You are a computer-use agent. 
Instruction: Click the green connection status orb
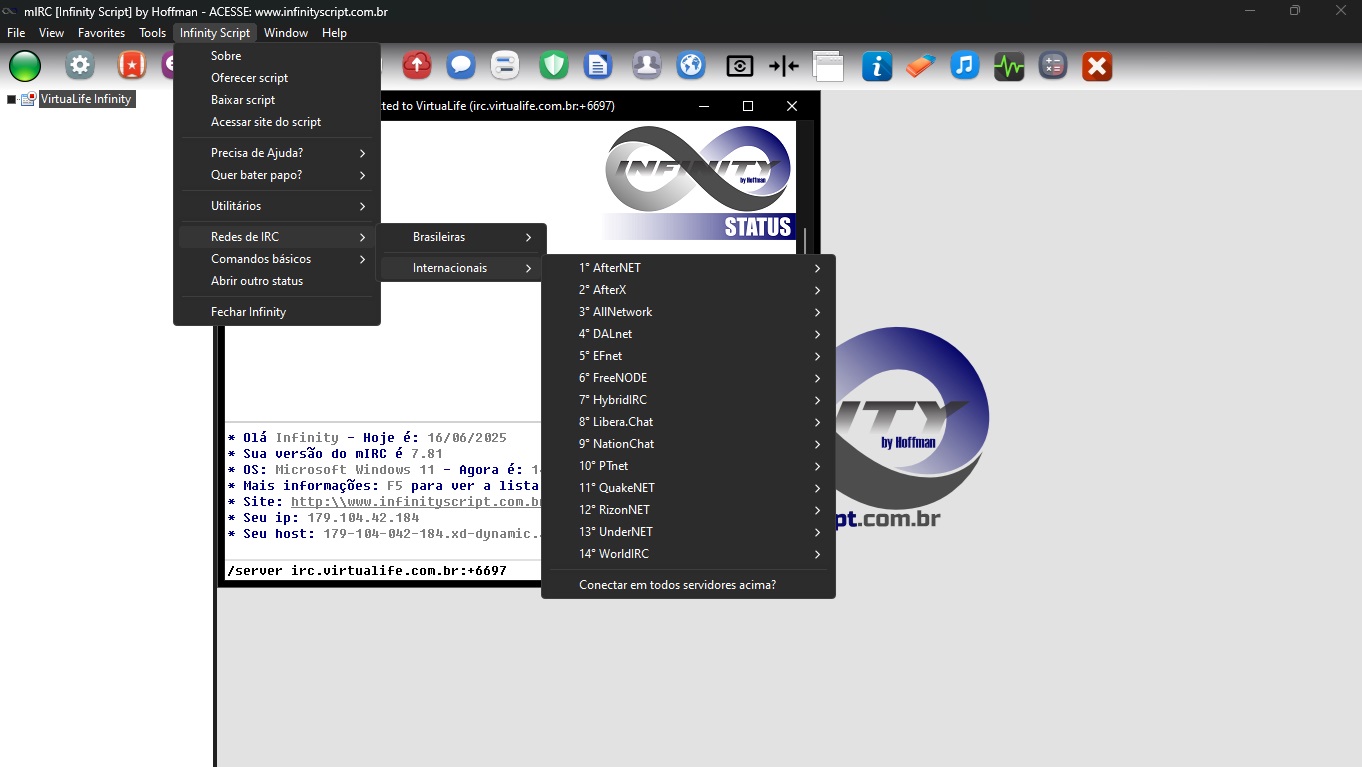click(x=25, y=66)
